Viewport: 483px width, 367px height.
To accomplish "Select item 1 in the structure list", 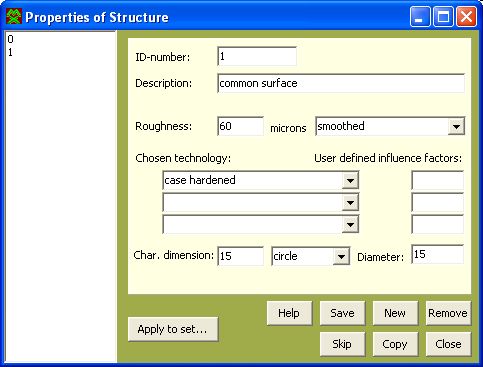I will click(x=10, y=52).
